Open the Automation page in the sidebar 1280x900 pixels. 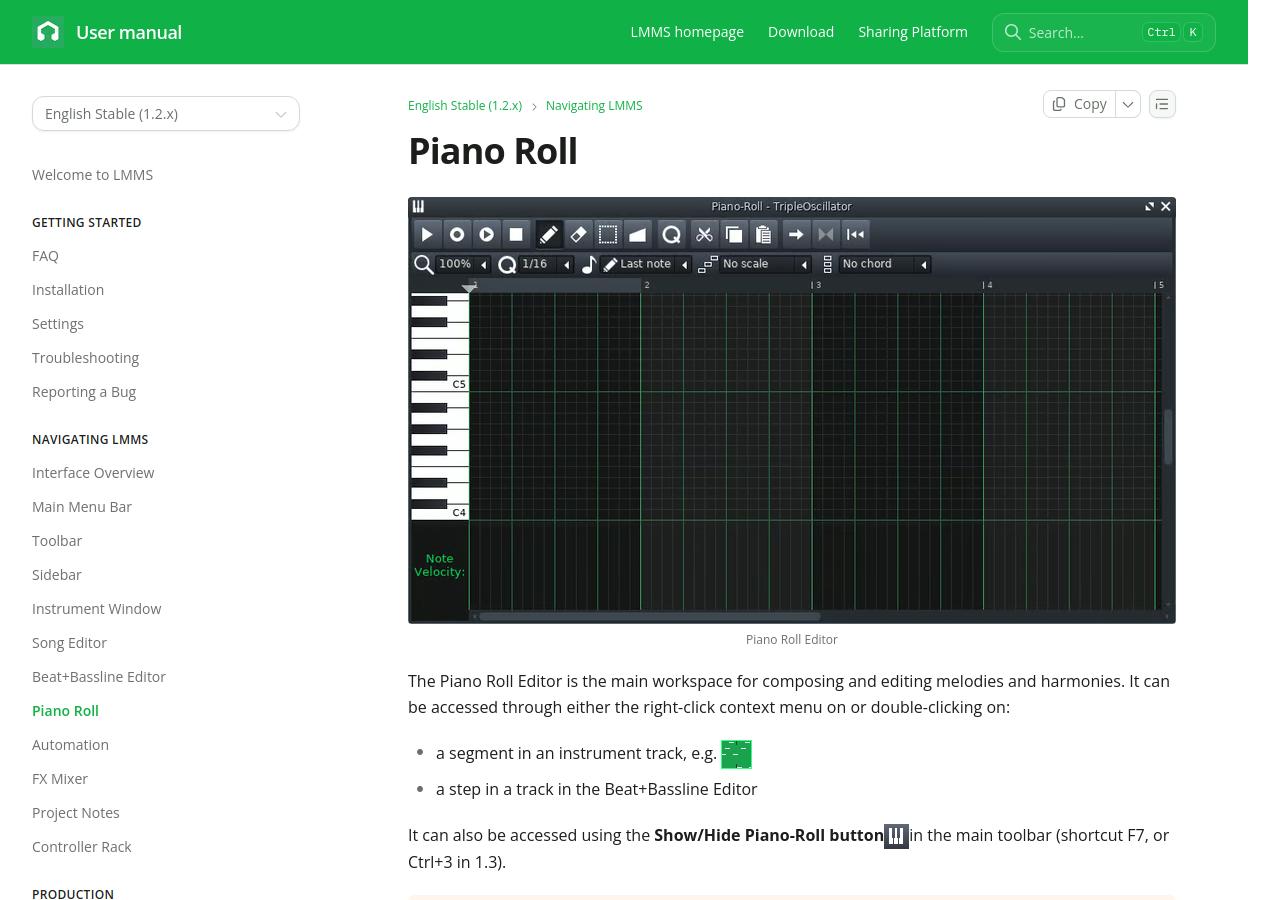coord(70,745)
